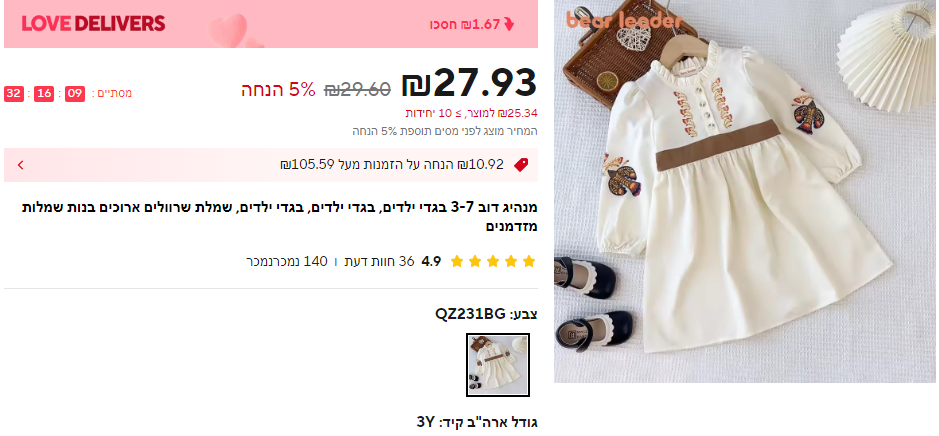Click the 4.9 rating score

click(x=431, y=261)
